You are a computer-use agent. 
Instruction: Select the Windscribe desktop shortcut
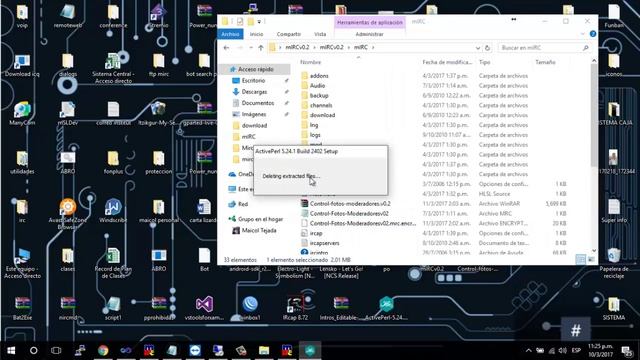[x=113, y=211]
